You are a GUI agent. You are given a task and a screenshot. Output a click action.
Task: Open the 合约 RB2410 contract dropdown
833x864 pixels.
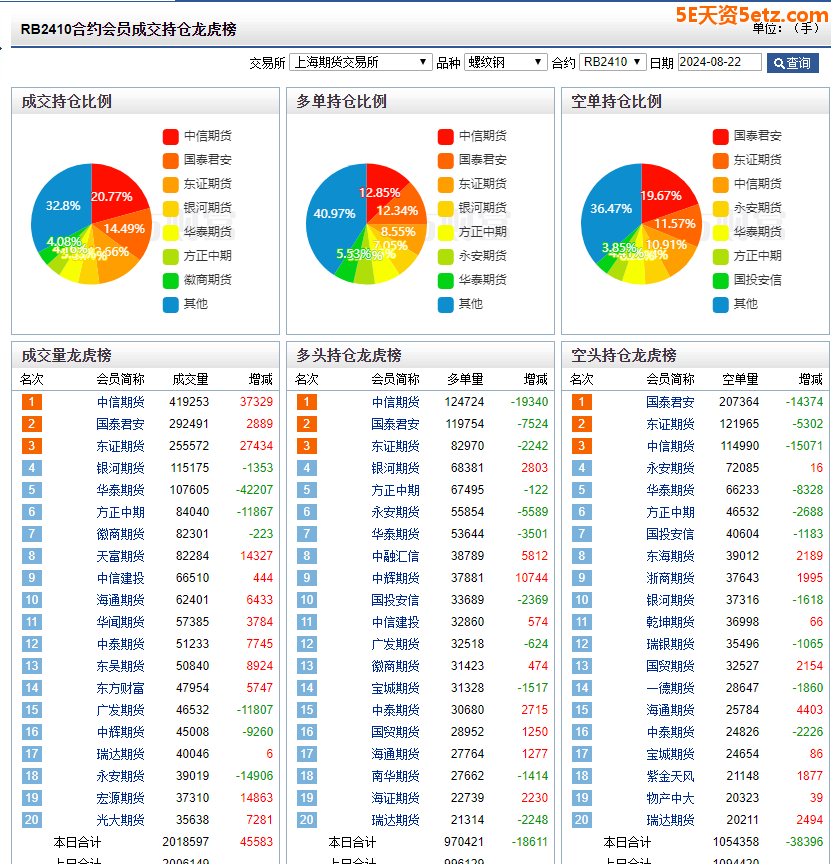point(612,62)
